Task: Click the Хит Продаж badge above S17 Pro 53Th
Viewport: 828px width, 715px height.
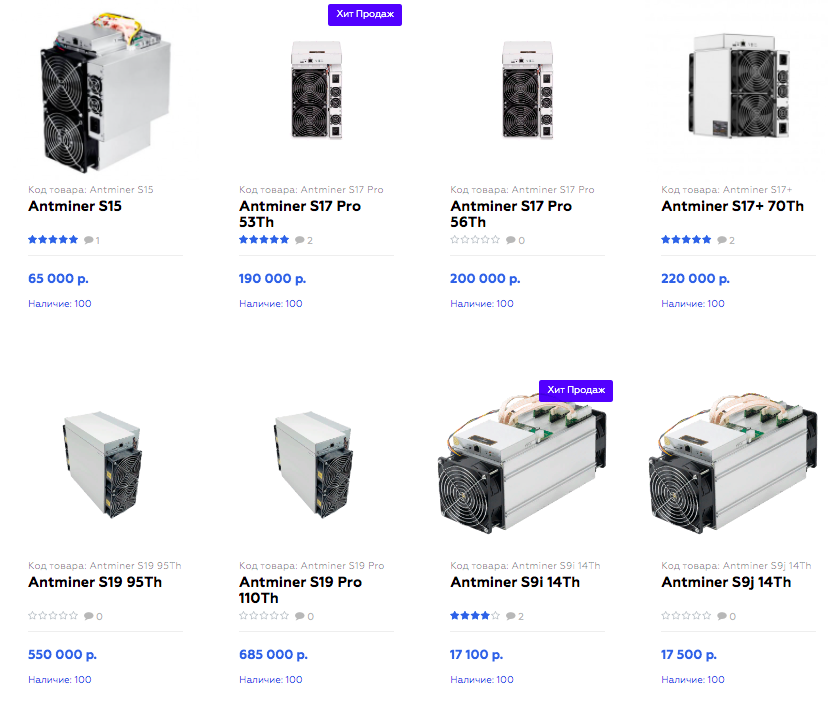Action: point(365,14)
